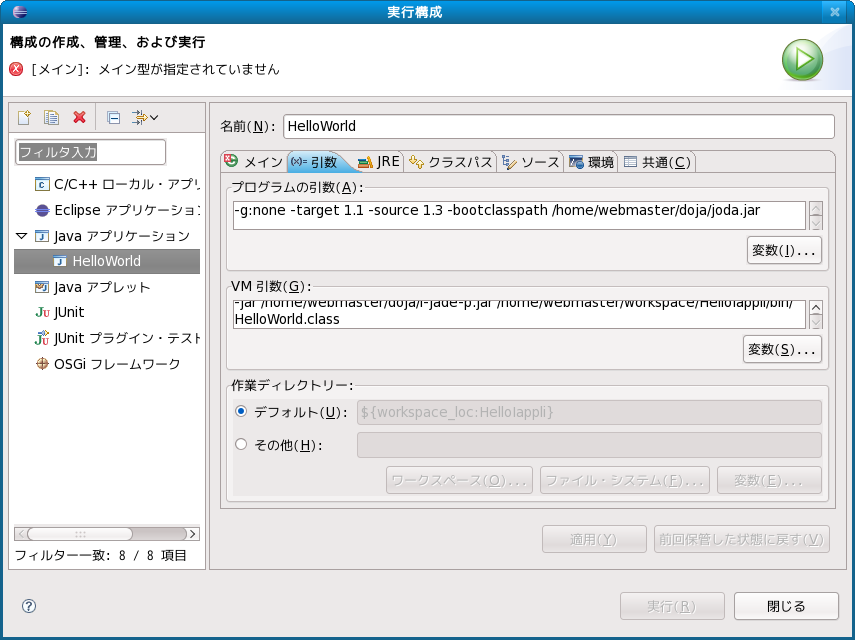Screen dimensions: 855x640
Task: Delete the selected launch configuration
Action: [80, 117]
